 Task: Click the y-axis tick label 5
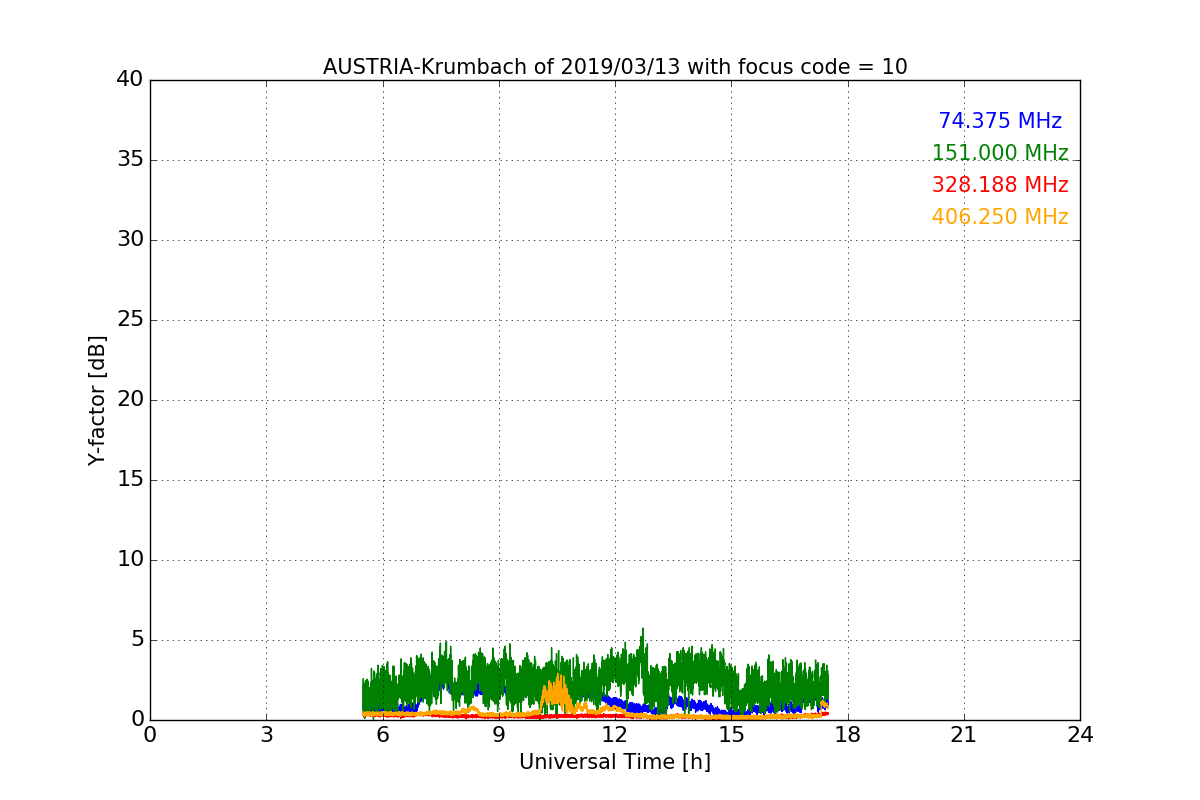coord(136,640)
